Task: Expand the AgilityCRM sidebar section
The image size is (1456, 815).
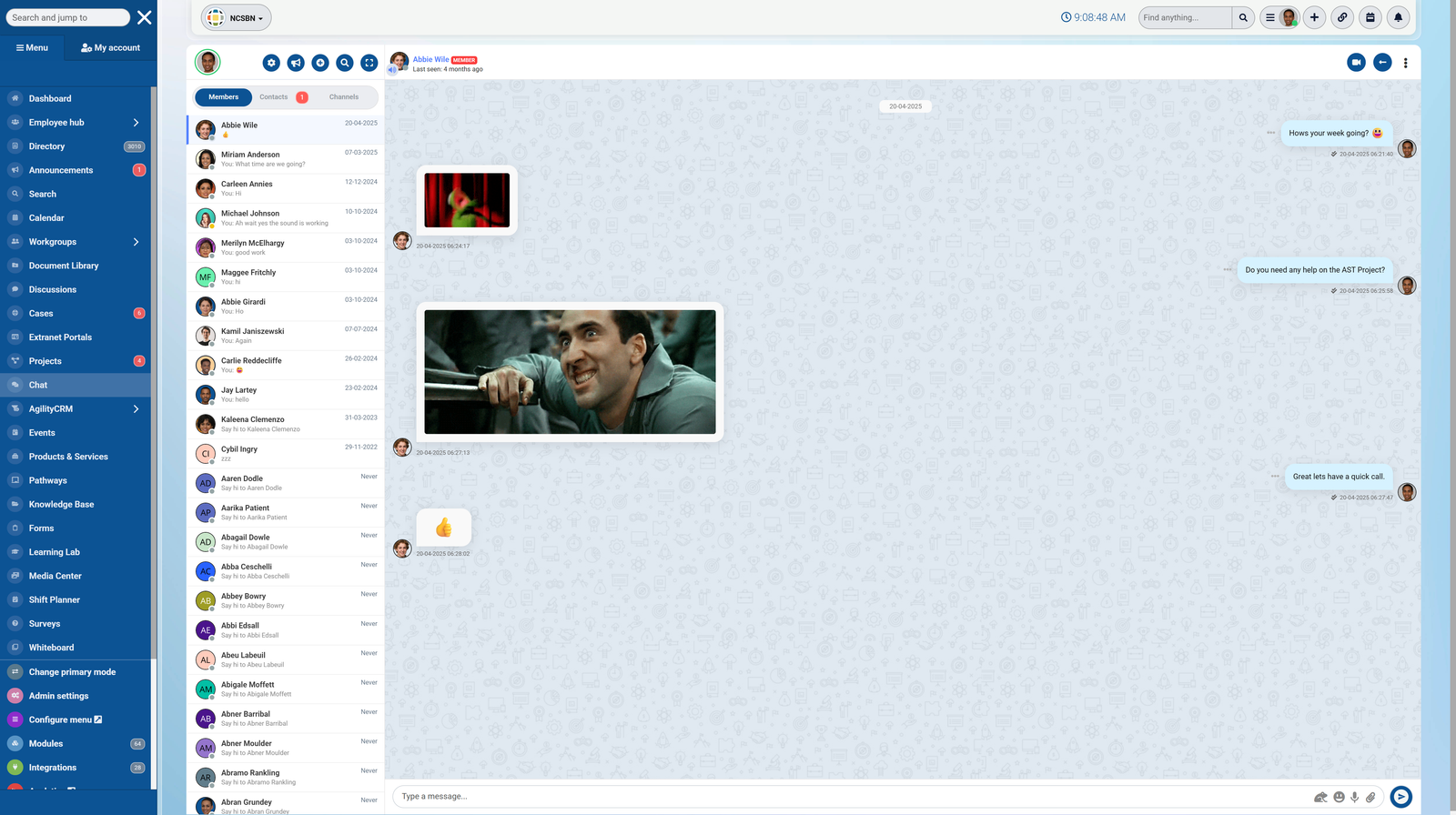Action: [x=136, y=409]
